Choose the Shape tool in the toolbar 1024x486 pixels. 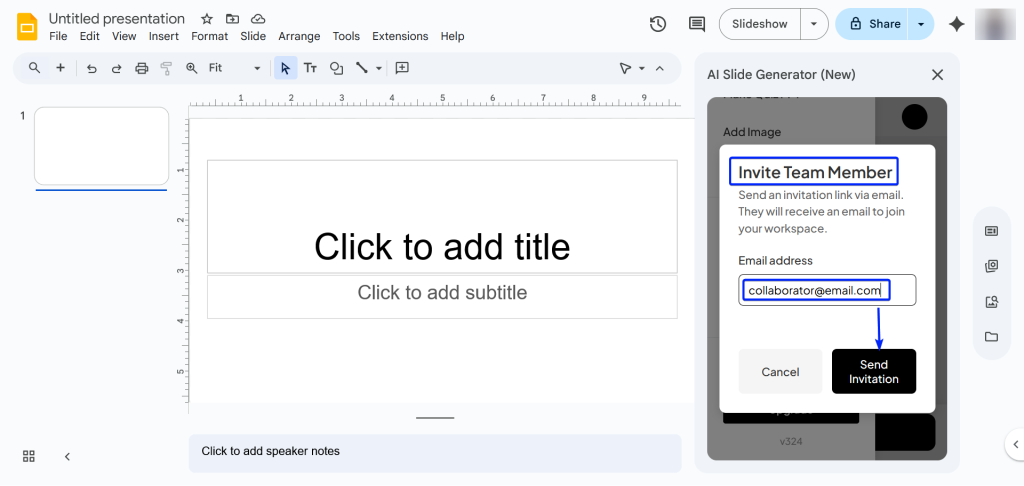tap(336, 68)
